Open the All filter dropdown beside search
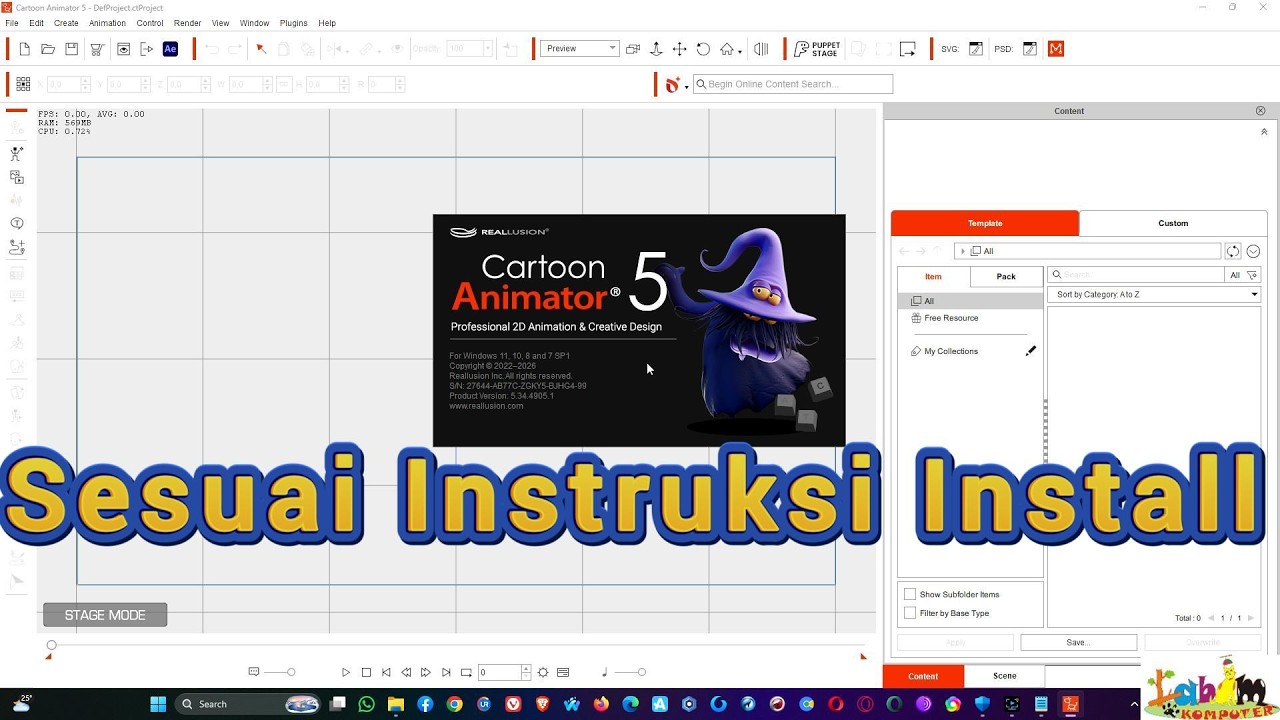 point(1243,275)
